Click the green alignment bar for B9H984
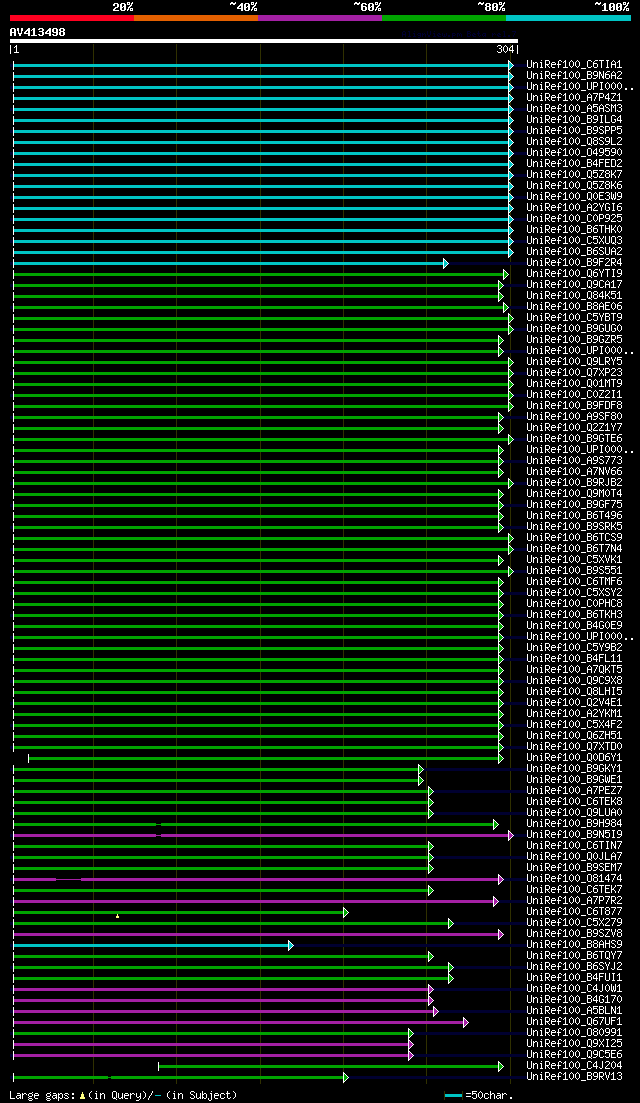Image resolution: width=640 pixels, height=1103 pixels. click(256, 824)
